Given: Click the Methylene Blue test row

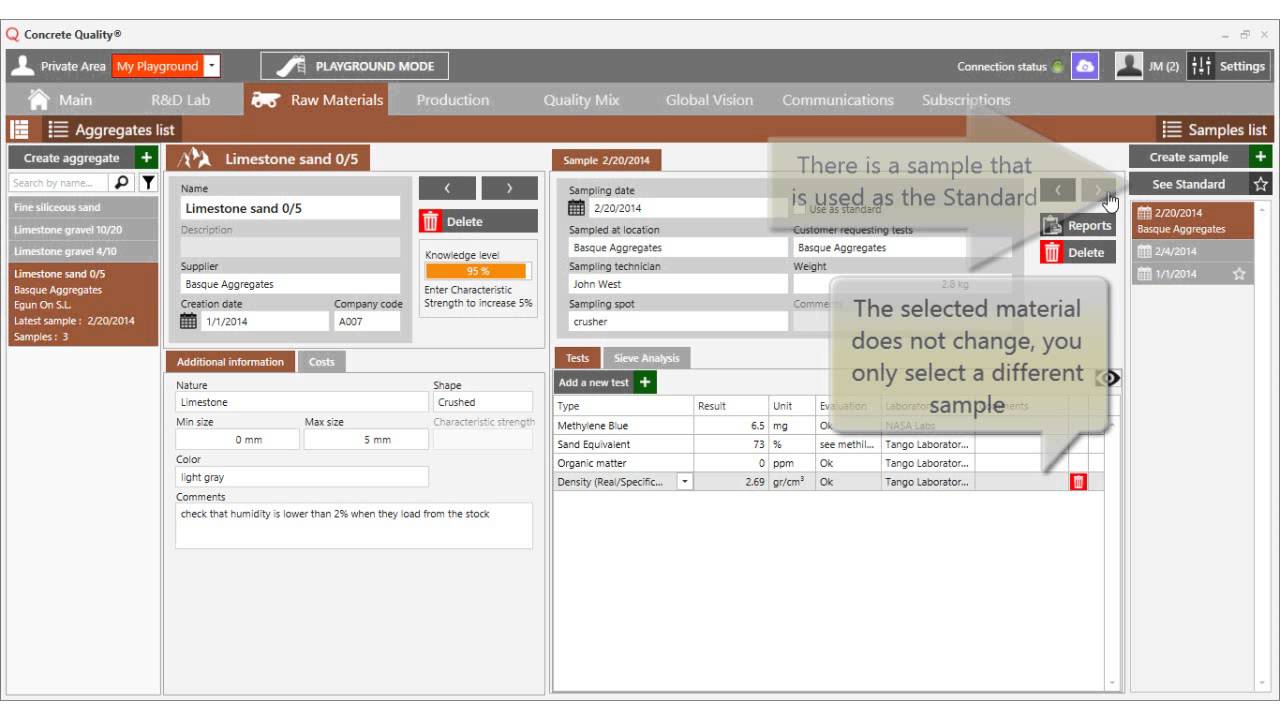Looking at the screenshot, I should pos(829,425).
